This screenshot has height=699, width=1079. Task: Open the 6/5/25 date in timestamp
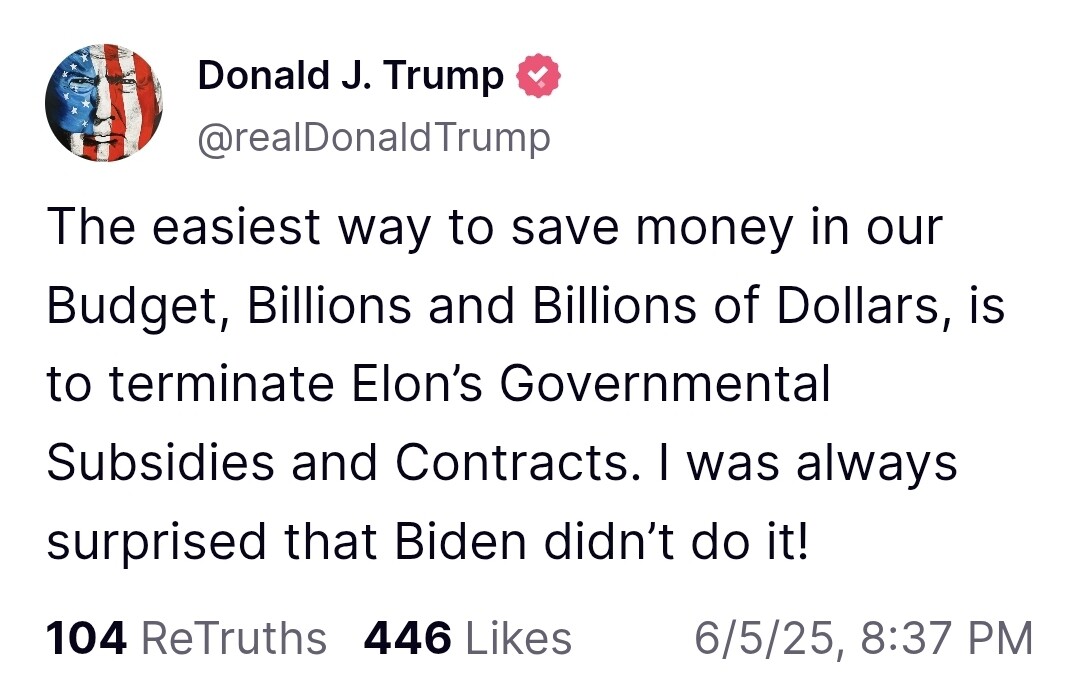pos(766,638)
